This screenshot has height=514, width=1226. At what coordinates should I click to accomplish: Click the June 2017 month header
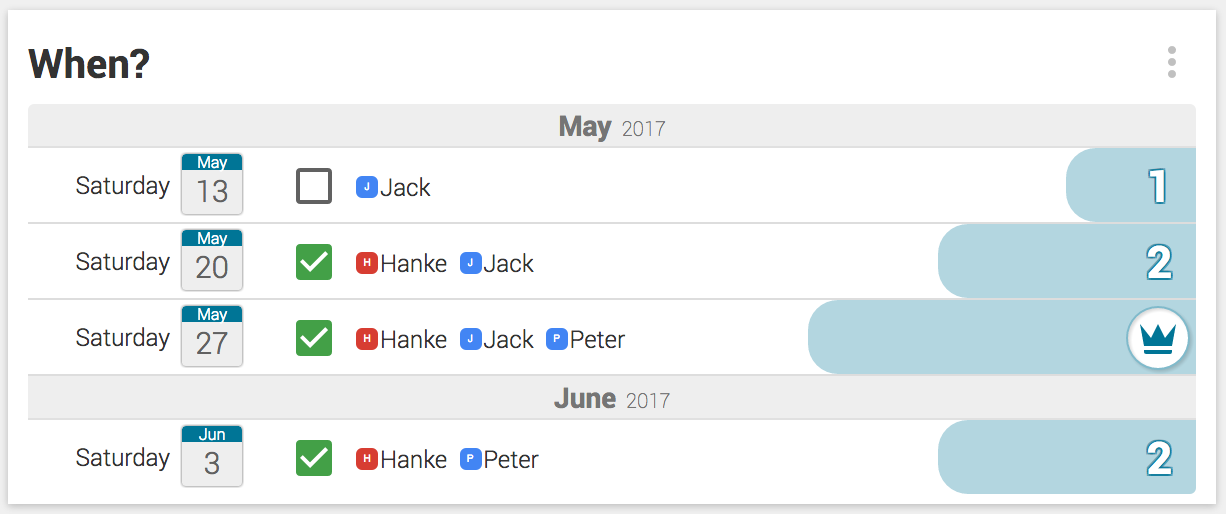coord(611,399)
